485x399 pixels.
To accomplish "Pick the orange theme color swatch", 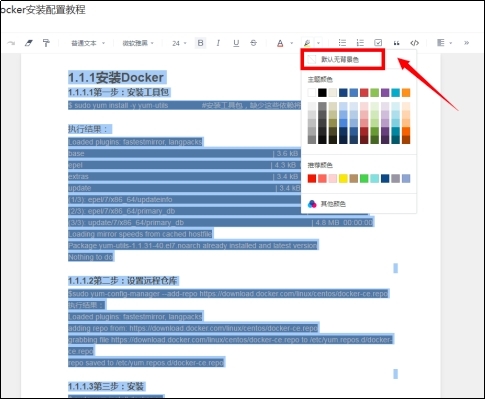I will [x=406, y=92].
